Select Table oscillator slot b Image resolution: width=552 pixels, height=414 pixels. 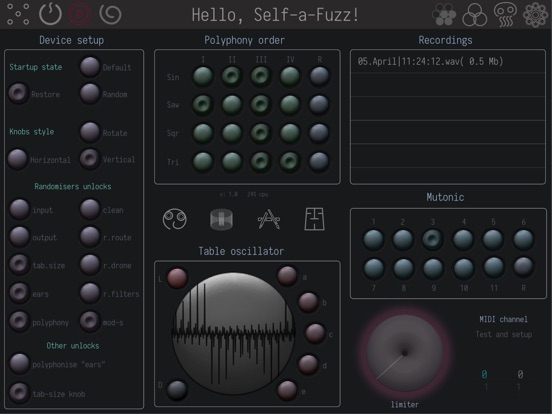pos(308,302)
